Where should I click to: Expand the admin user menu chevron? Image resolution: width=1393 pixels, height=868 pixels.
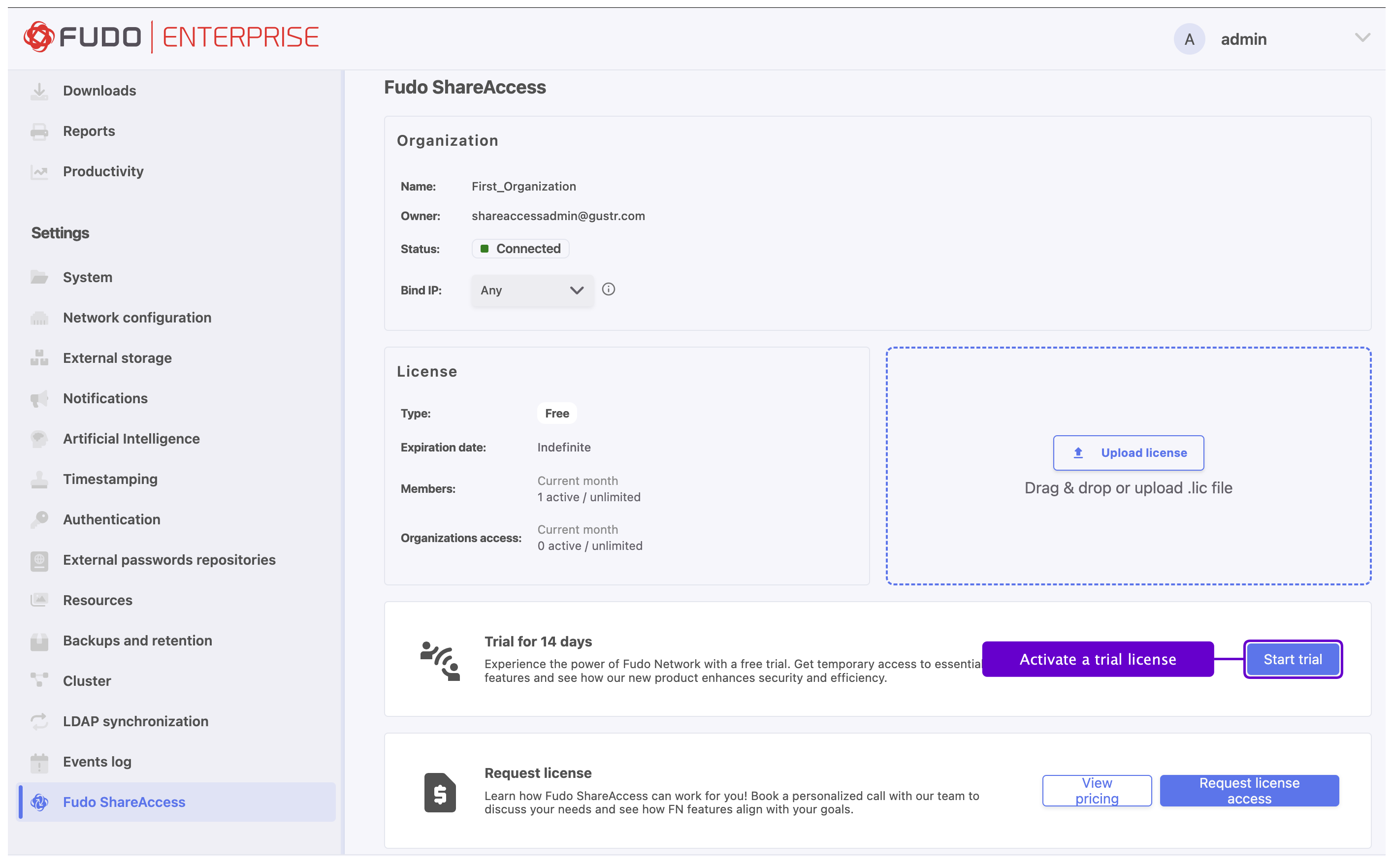[x=1363, y=38]
